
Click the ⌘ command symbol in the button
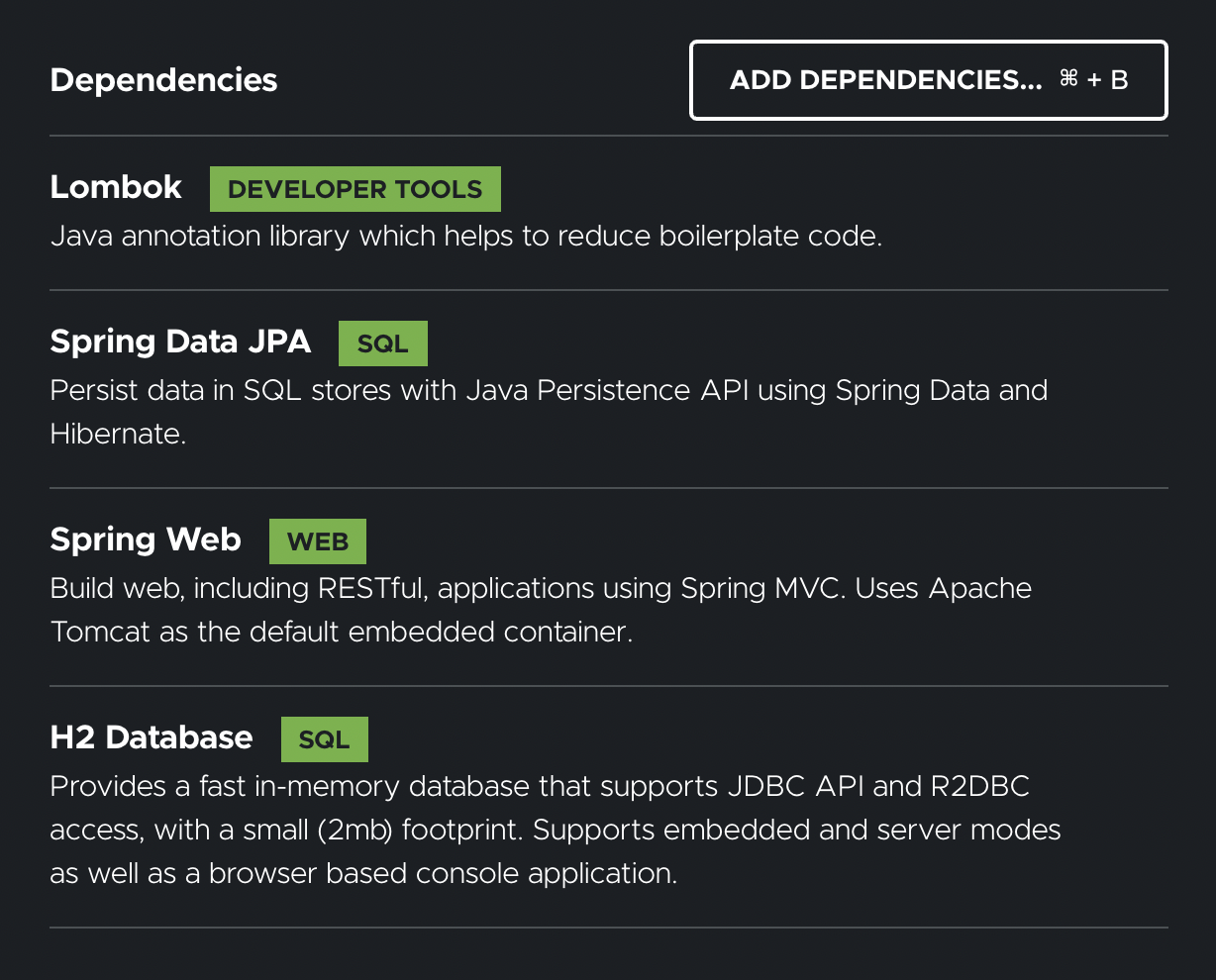click(x=1067, y=79)
